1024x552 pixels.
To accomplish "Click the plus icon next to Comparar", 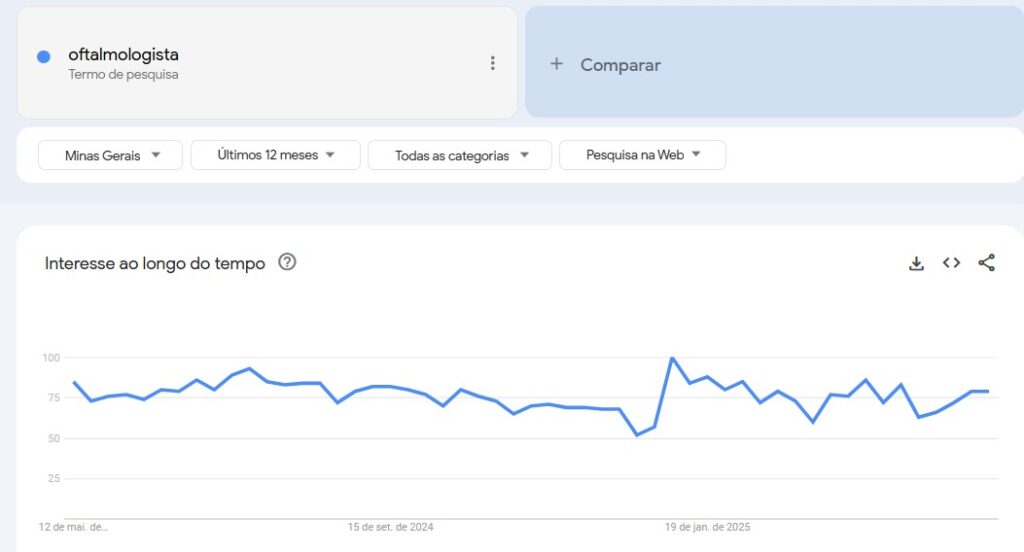I will click(556, 64).
